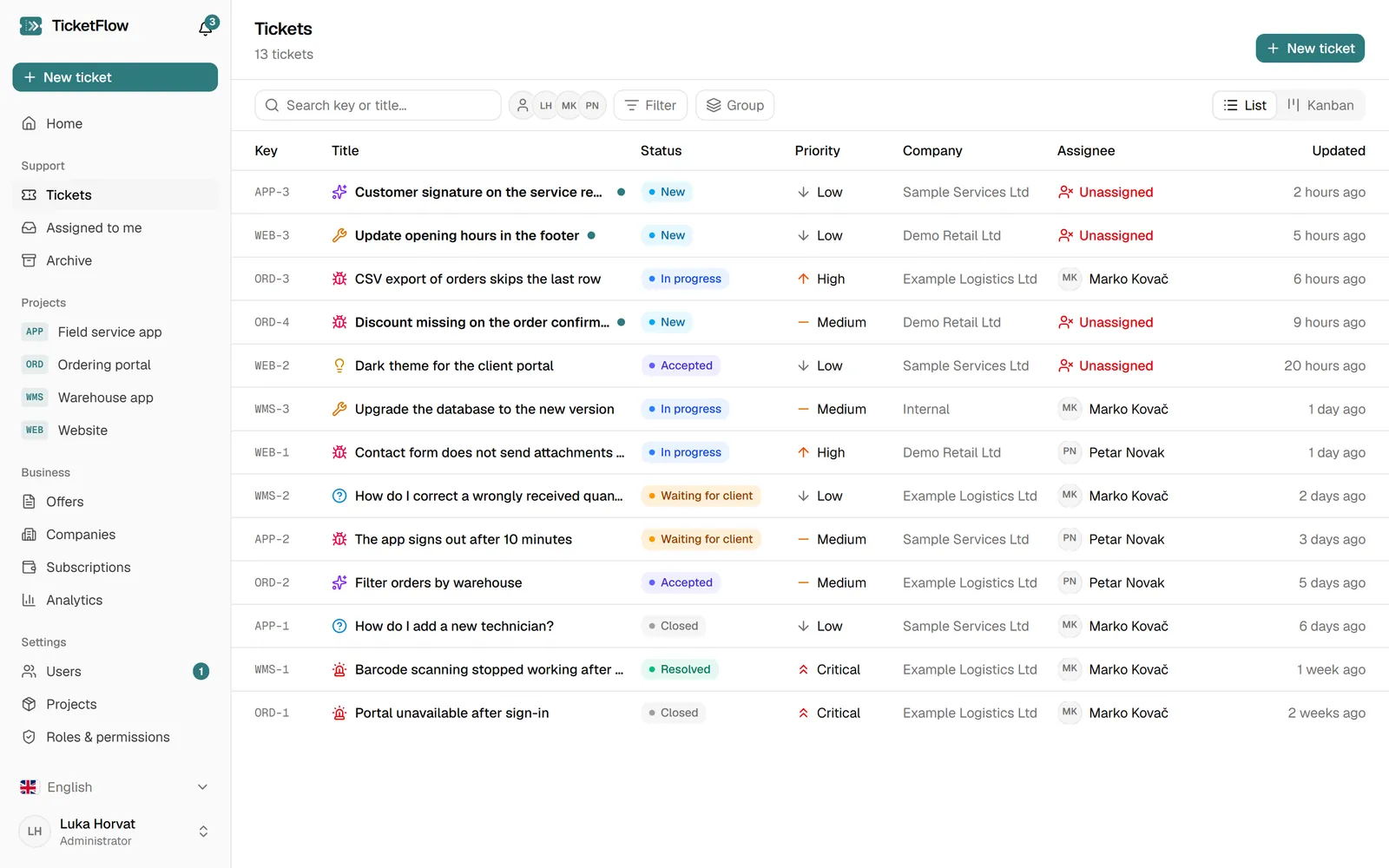The width and height of the screenshot is (1389, 868).
Task: Click the Offers document icon
Action: click(30, 502)
